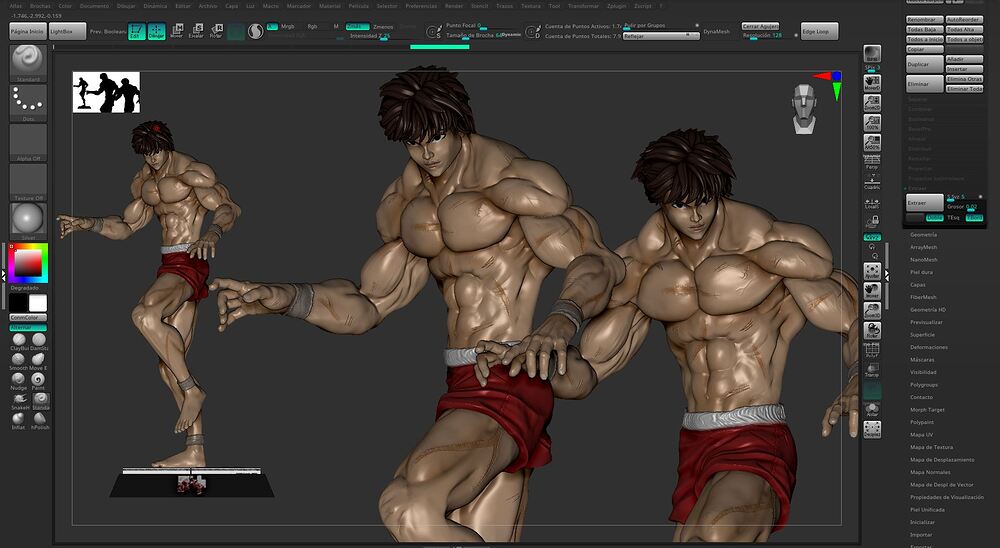Switch to Zmenos subtract mode

[x=383, y=27]
